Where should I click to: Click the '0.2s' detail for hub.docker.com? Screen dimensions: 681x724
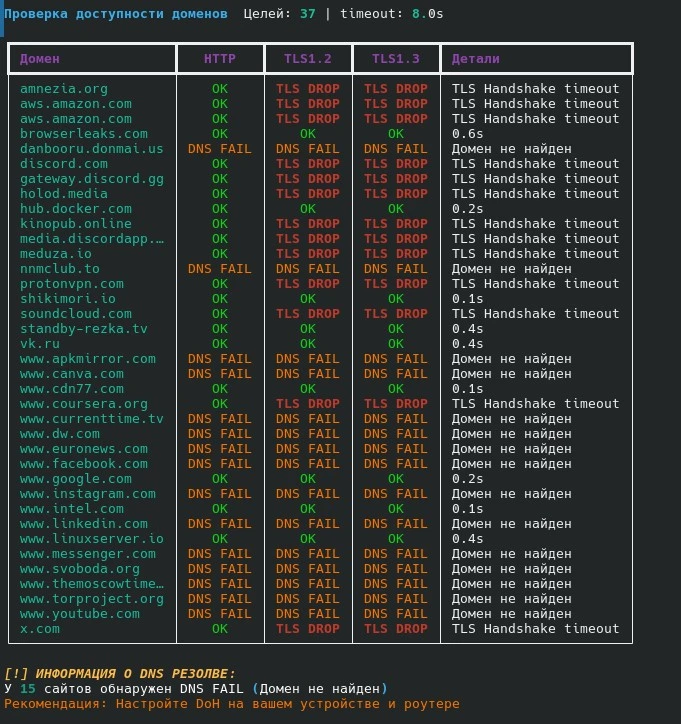point(467,209)
